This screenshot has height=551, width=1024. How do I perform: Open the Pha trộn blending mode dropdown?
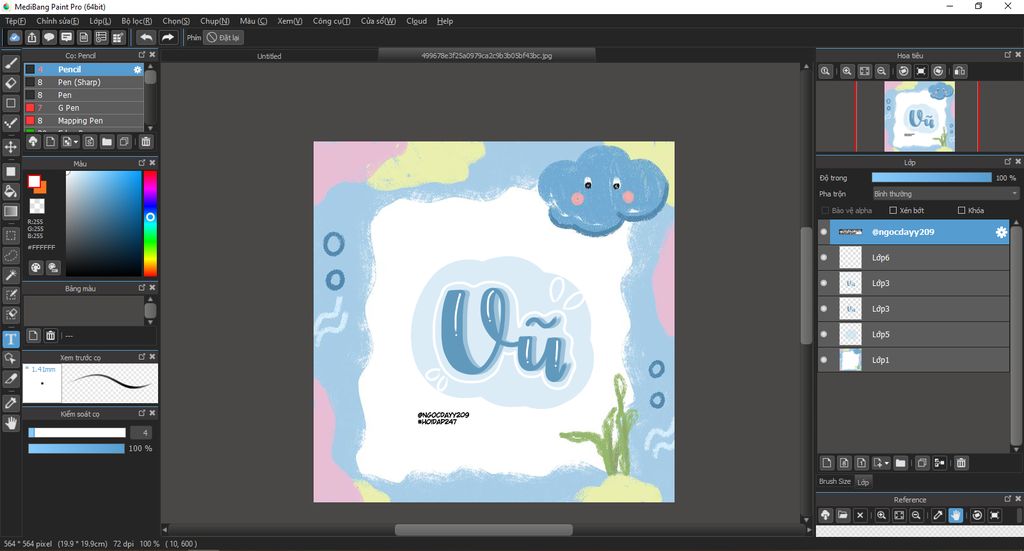(x=946, y=194)
